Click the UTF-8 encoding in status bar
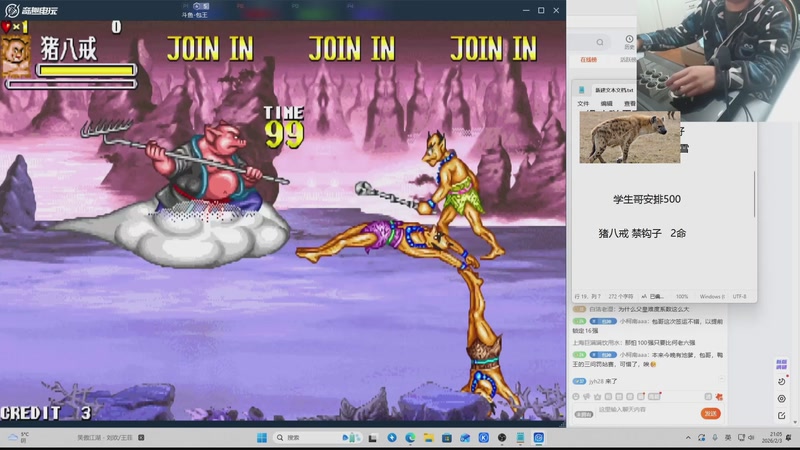 point(739,296)
